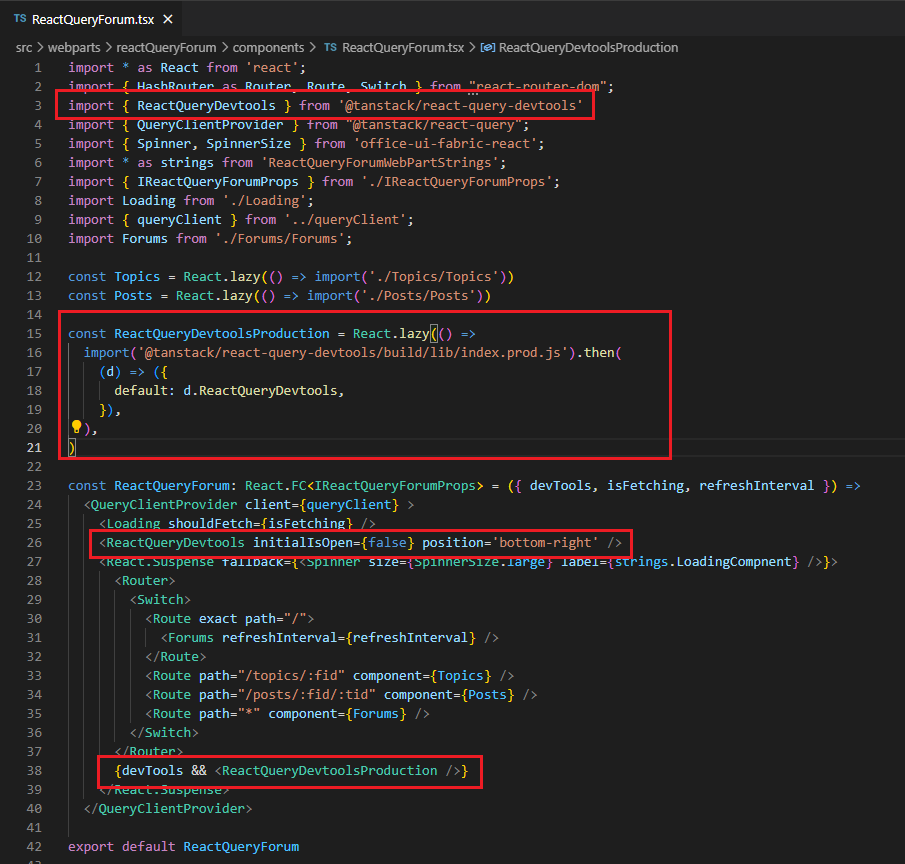Open the src breadcrumb folder
Image resolution: width=905 pixels, height=864 pixels.
[24, 47]
